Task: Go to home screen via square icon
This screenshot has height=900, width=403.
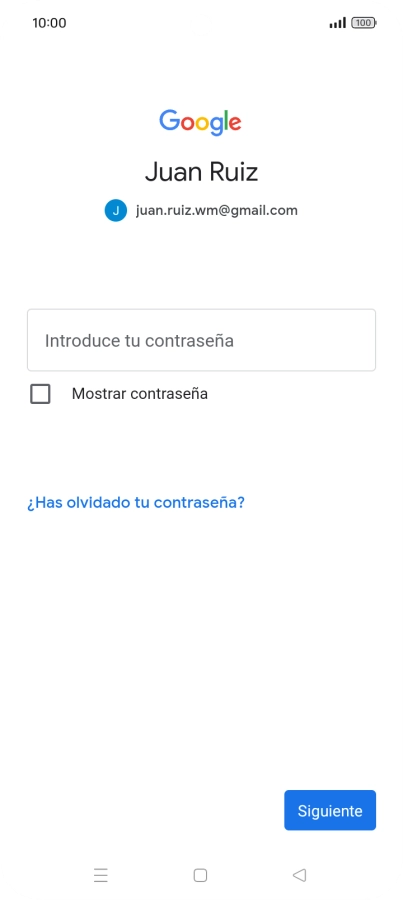Action: tap(200, 875)
